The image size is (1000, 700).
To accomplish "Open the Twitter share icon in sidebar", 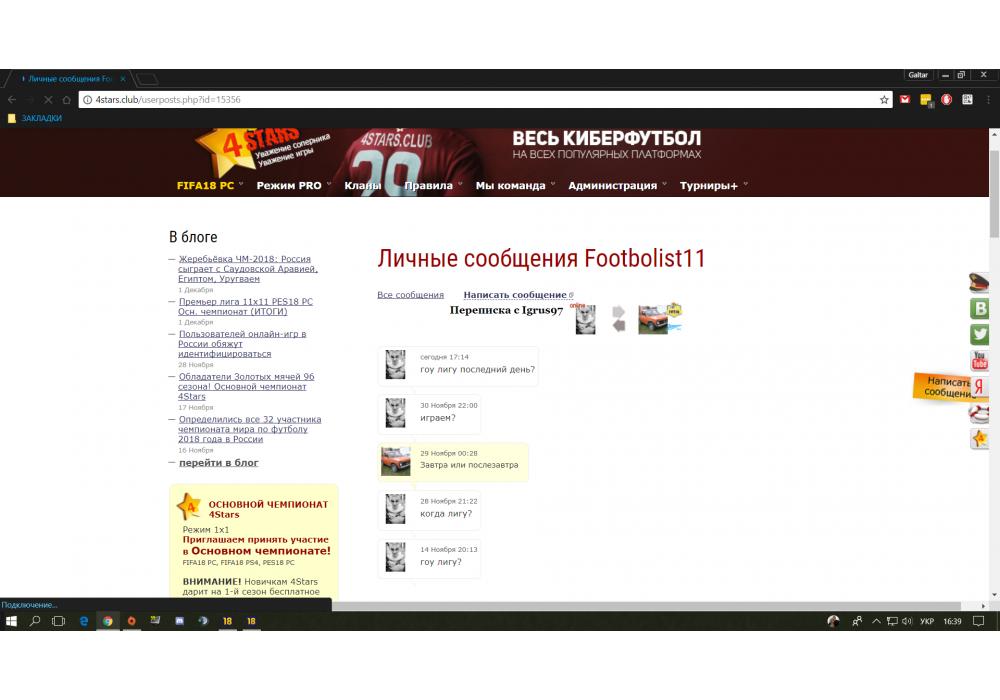I will (980, 335).
